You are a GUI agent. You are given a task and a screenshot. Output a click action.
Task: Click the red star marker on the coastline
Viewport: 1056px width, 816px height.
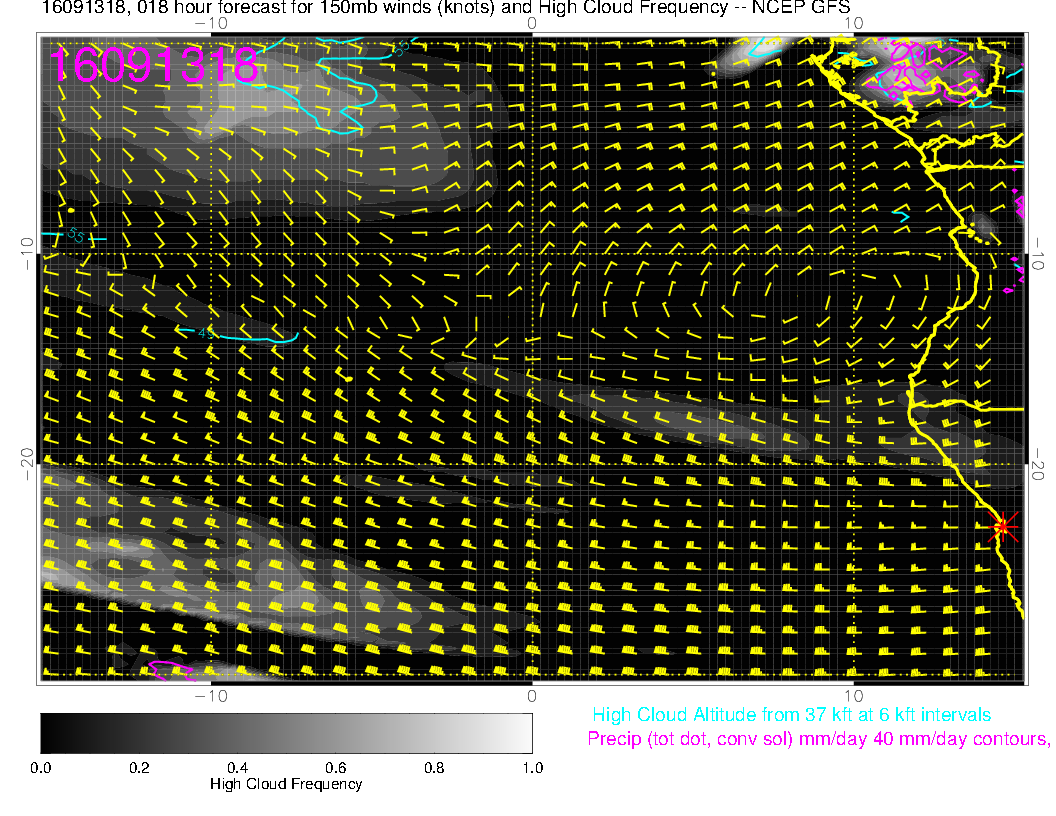(x=1003, y=526)
